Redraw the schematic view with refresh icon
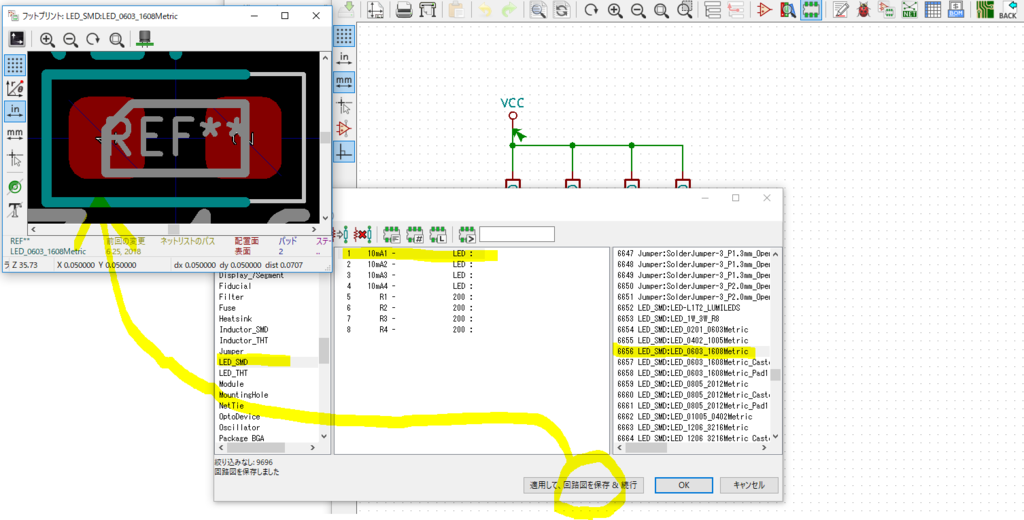 point(591,9)
